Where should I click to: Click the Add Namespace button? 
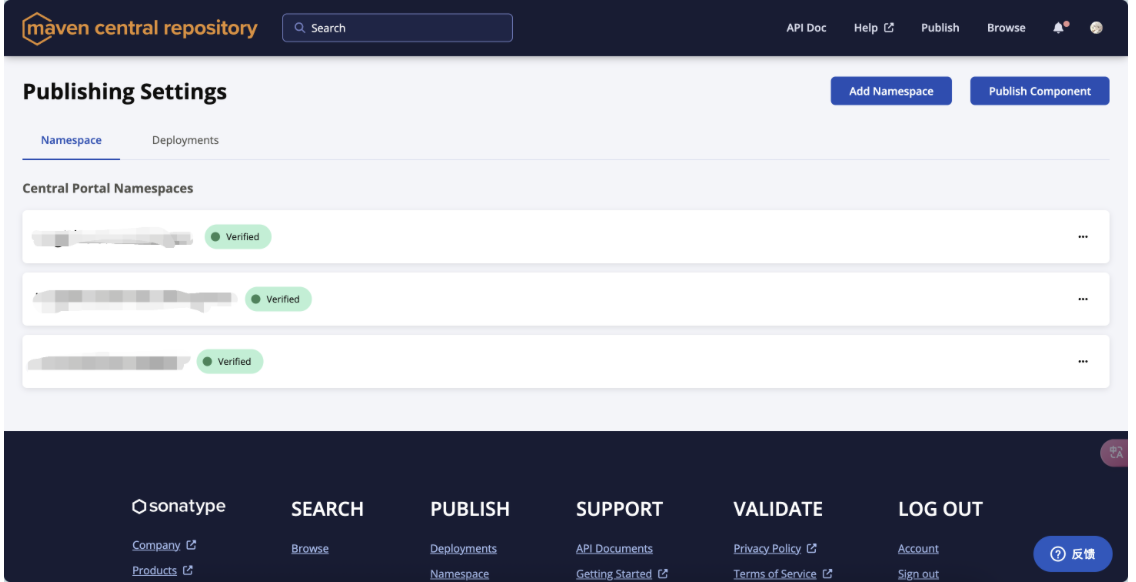pyautogui.click(x=891, y=91)
